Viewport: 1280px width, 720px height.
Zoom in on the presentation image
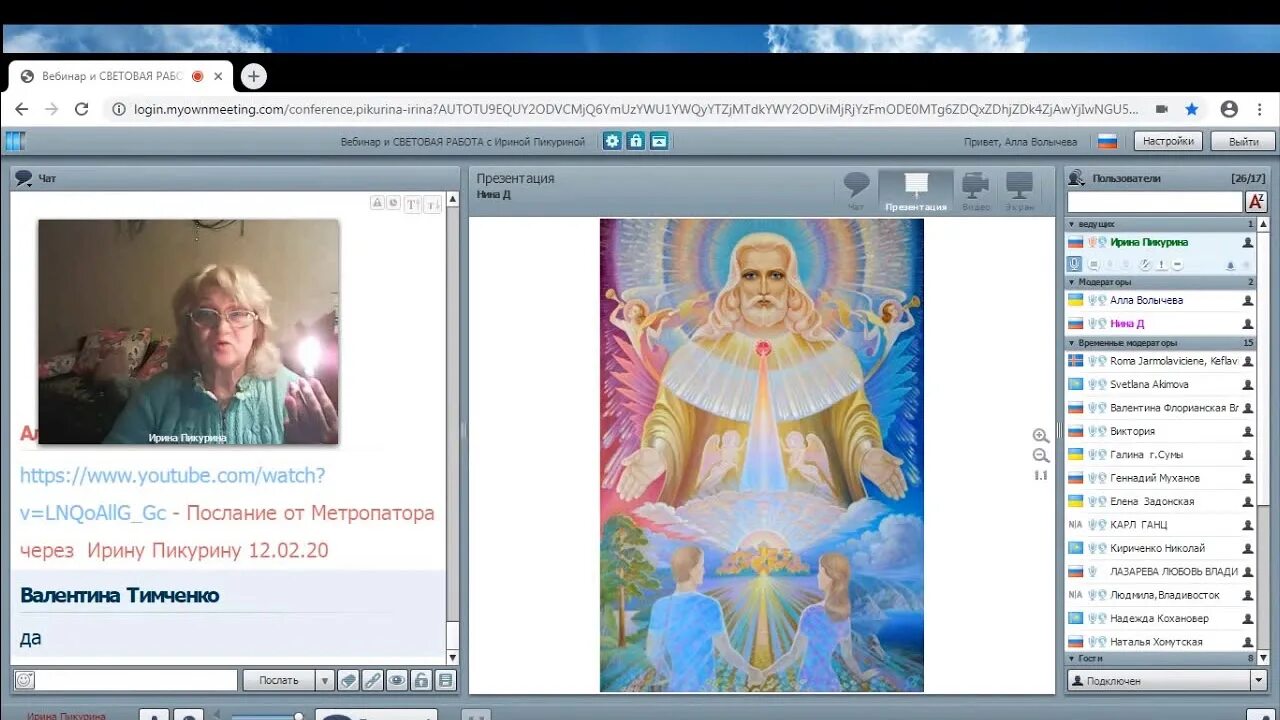click(1041, 436)
